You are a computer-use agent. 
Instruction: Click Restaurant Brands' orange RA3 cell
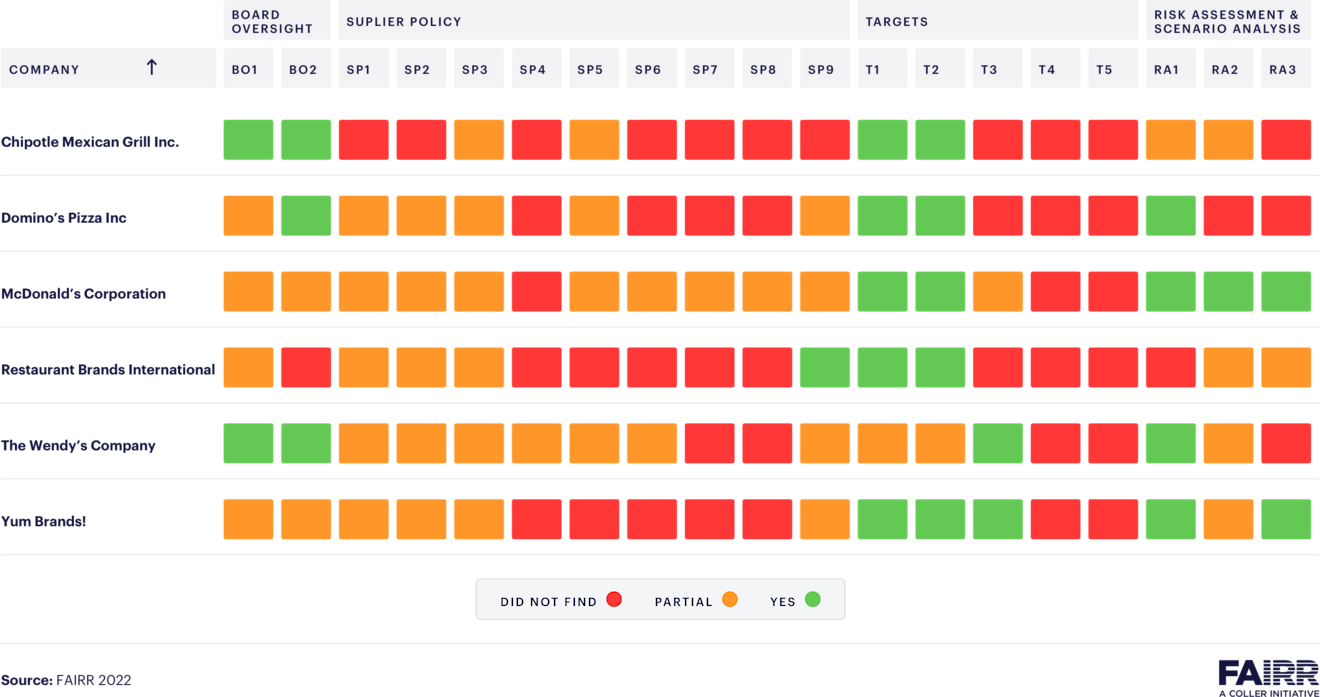point(1286,368)
